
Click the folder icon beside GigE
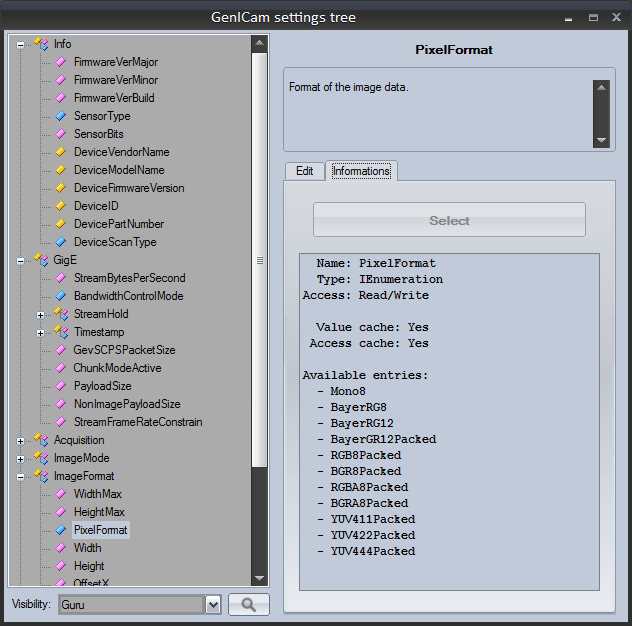(x=40, y=260)
